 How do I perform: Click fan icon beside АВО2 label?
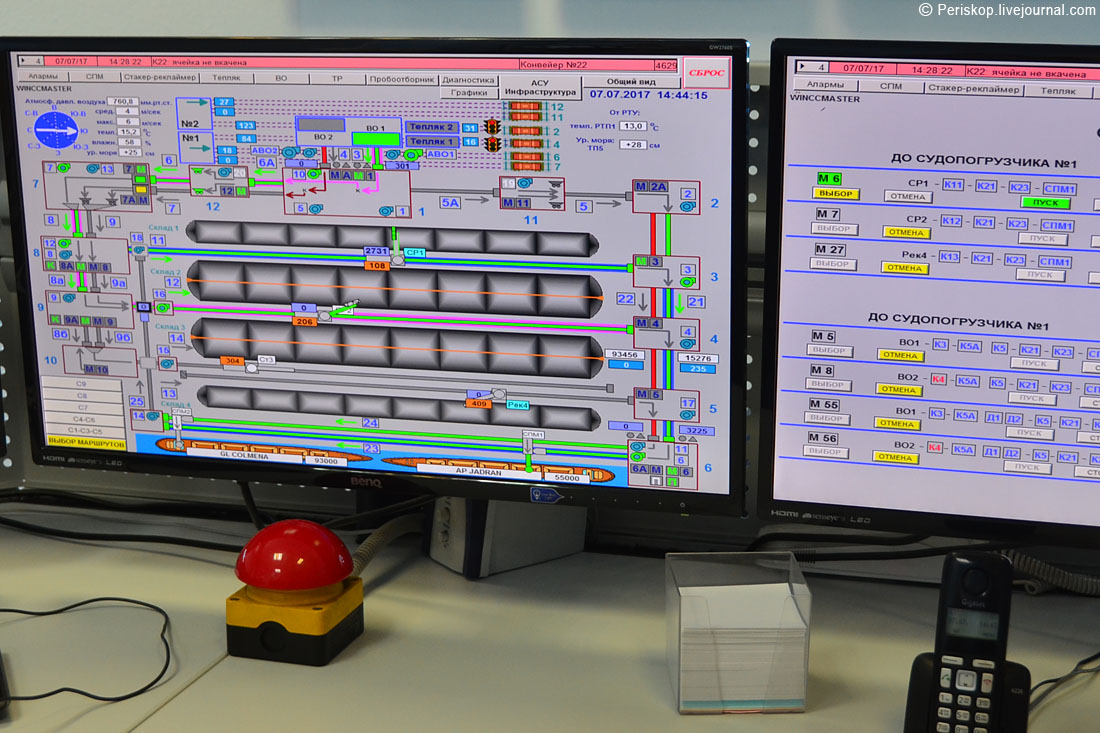289,152
